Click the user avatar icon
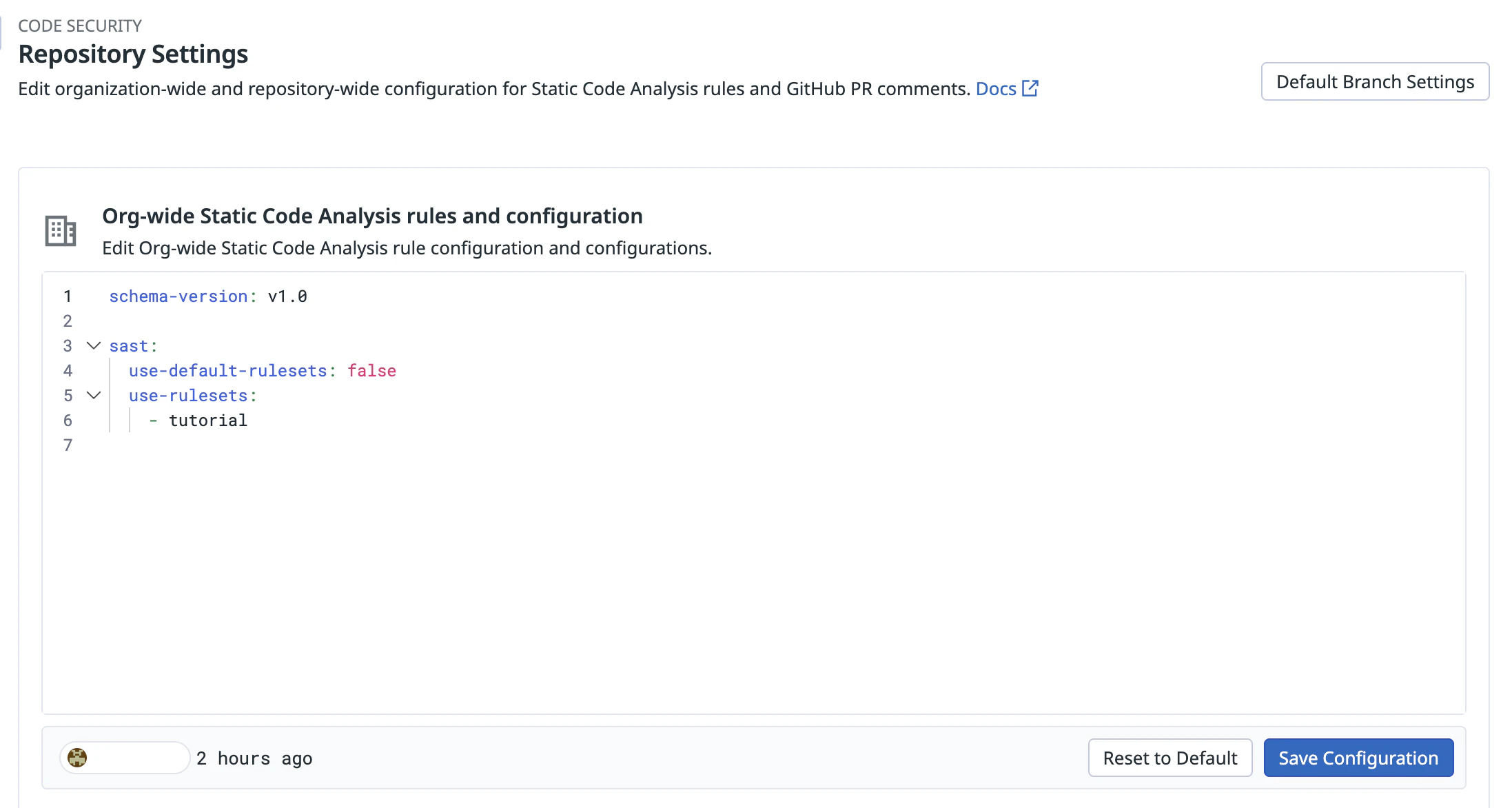Image resolution: width=1512 pixels, height=808 pixels. [x=77, y=758]
